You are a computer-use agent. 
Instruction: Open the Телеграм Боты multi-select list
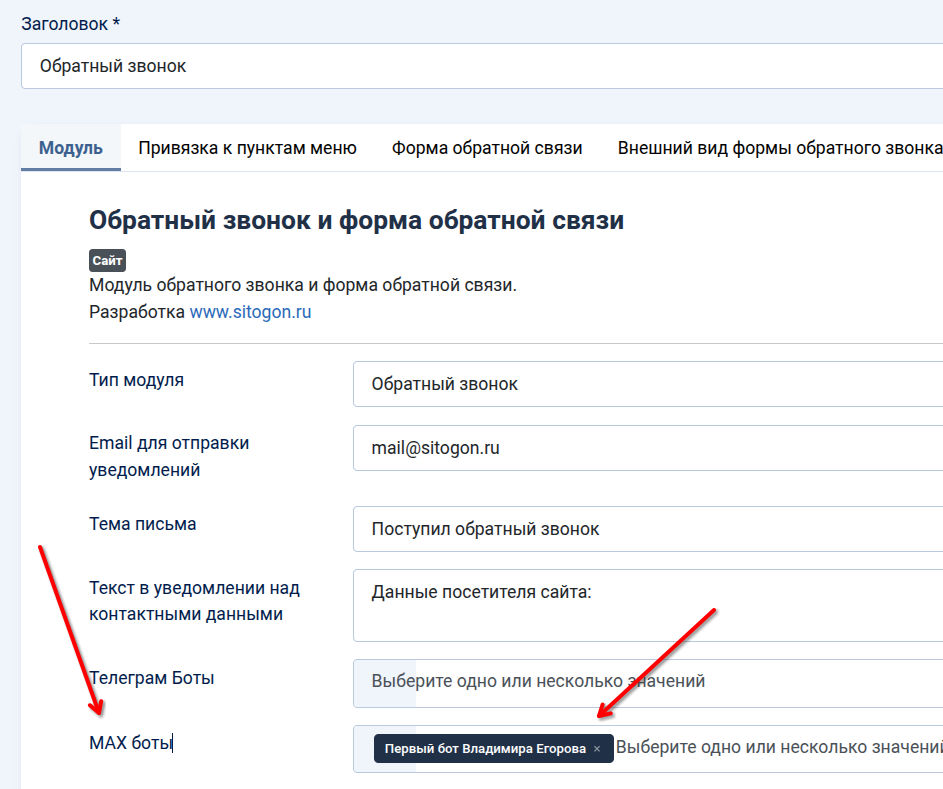pos(647,682)
